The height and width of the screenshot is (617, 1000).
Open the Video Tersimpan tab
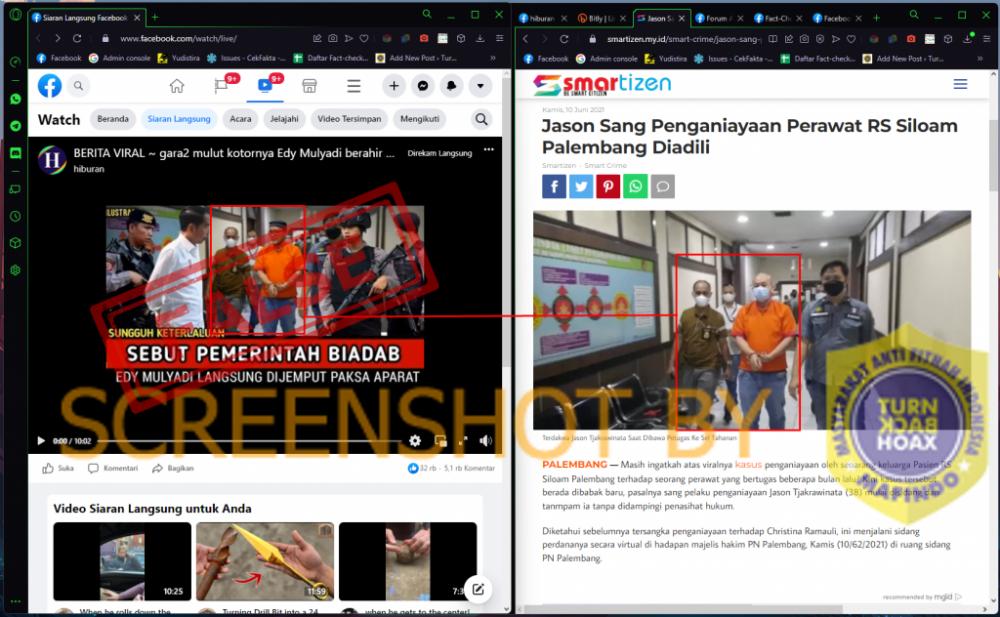[x=349, y=119]
